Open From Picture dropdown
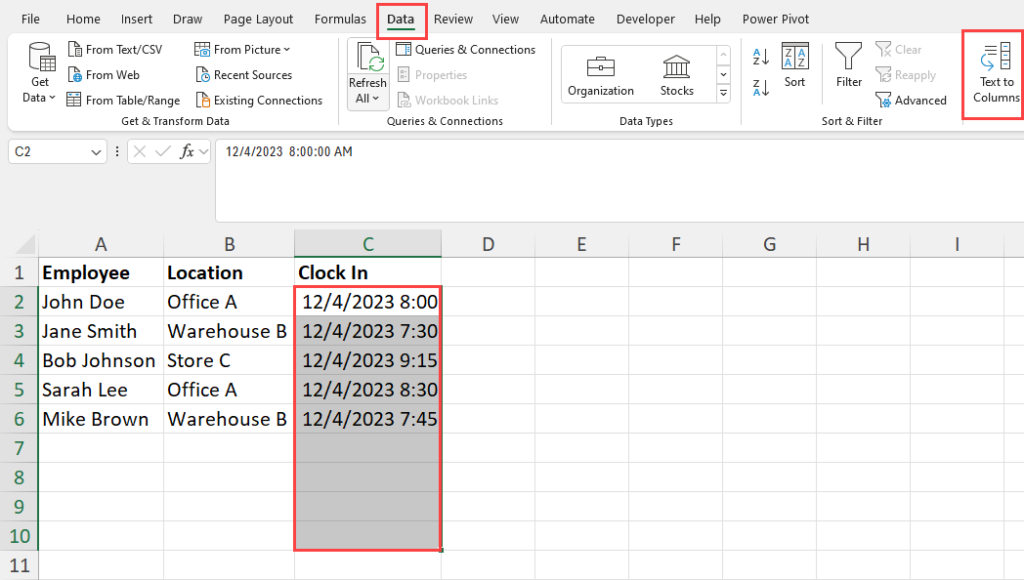The height and width of the screenshot is (580, 1024). 242,50
